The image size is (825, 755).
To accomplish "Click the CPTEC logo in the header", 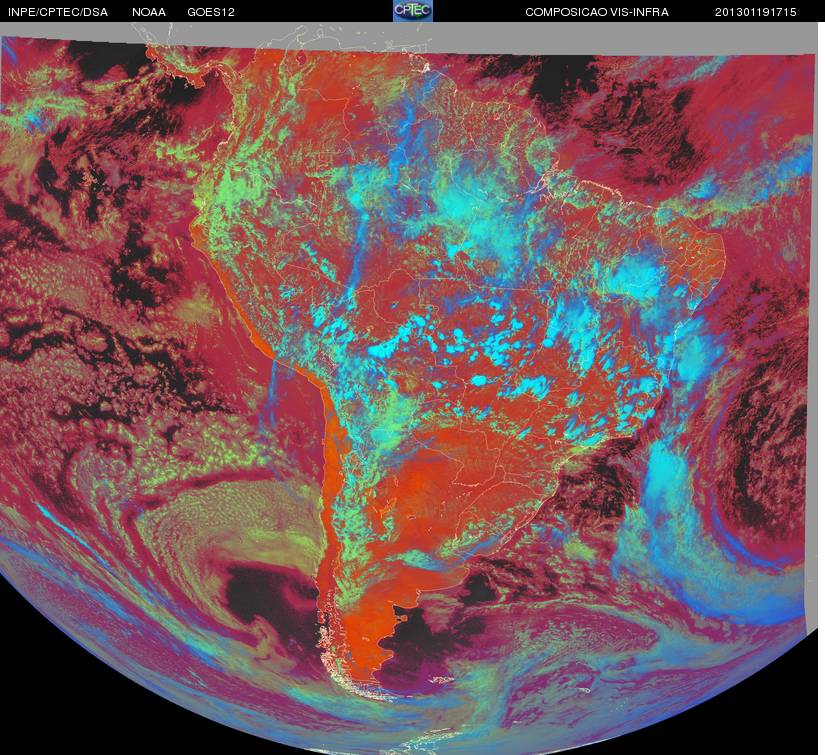I will pos(413,11).
